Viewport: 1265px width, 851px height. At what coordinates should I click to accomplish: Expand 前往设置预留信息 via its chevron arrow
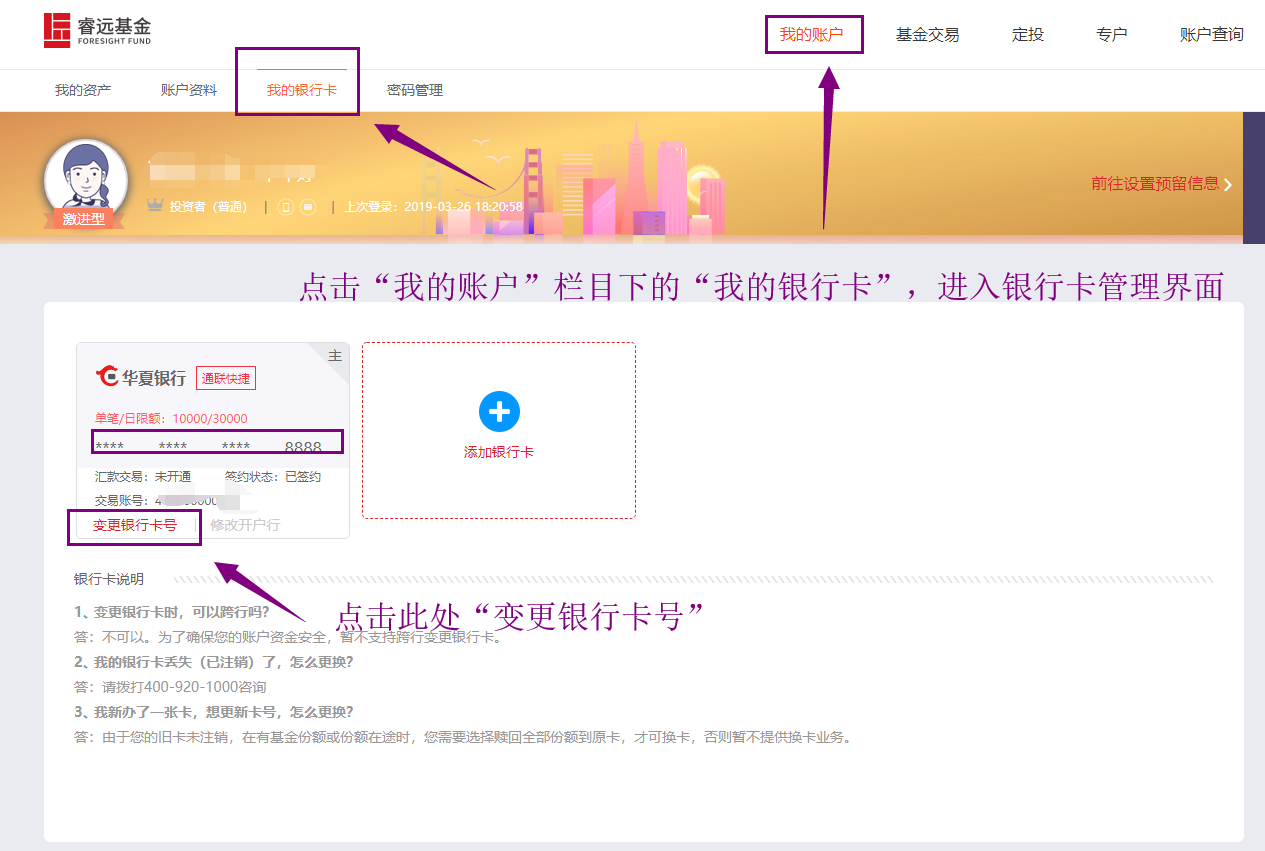[x=1227, y=184]
